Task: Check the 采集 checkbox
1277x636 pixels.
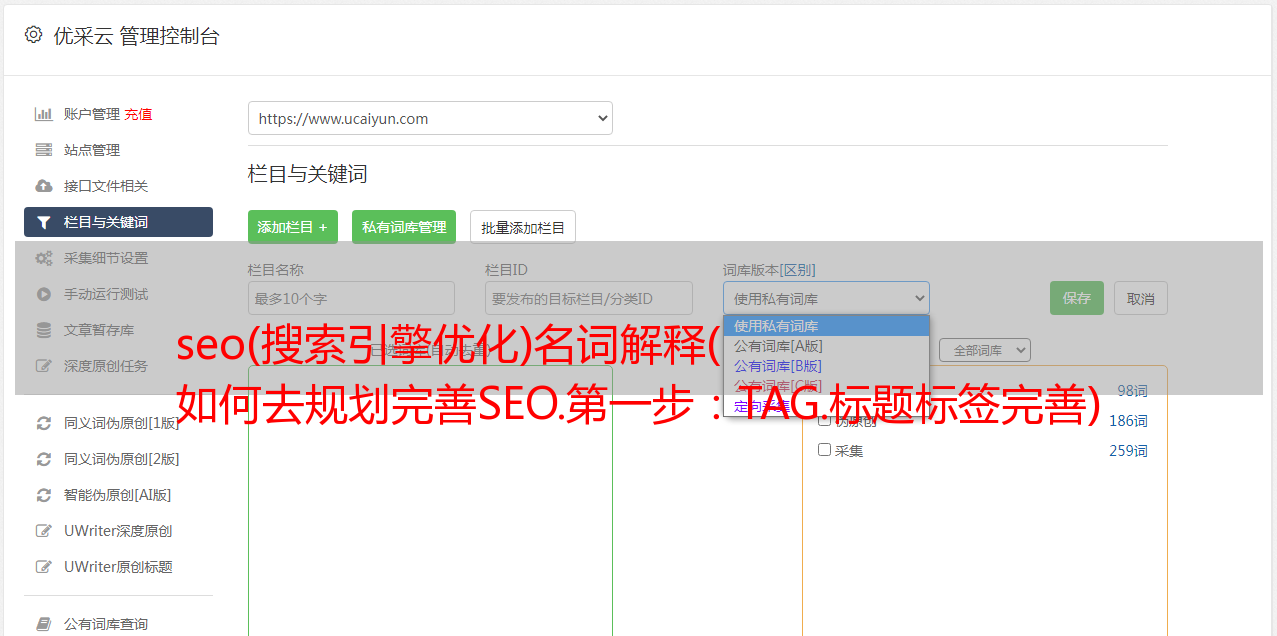Action: [x=825, y=450]
